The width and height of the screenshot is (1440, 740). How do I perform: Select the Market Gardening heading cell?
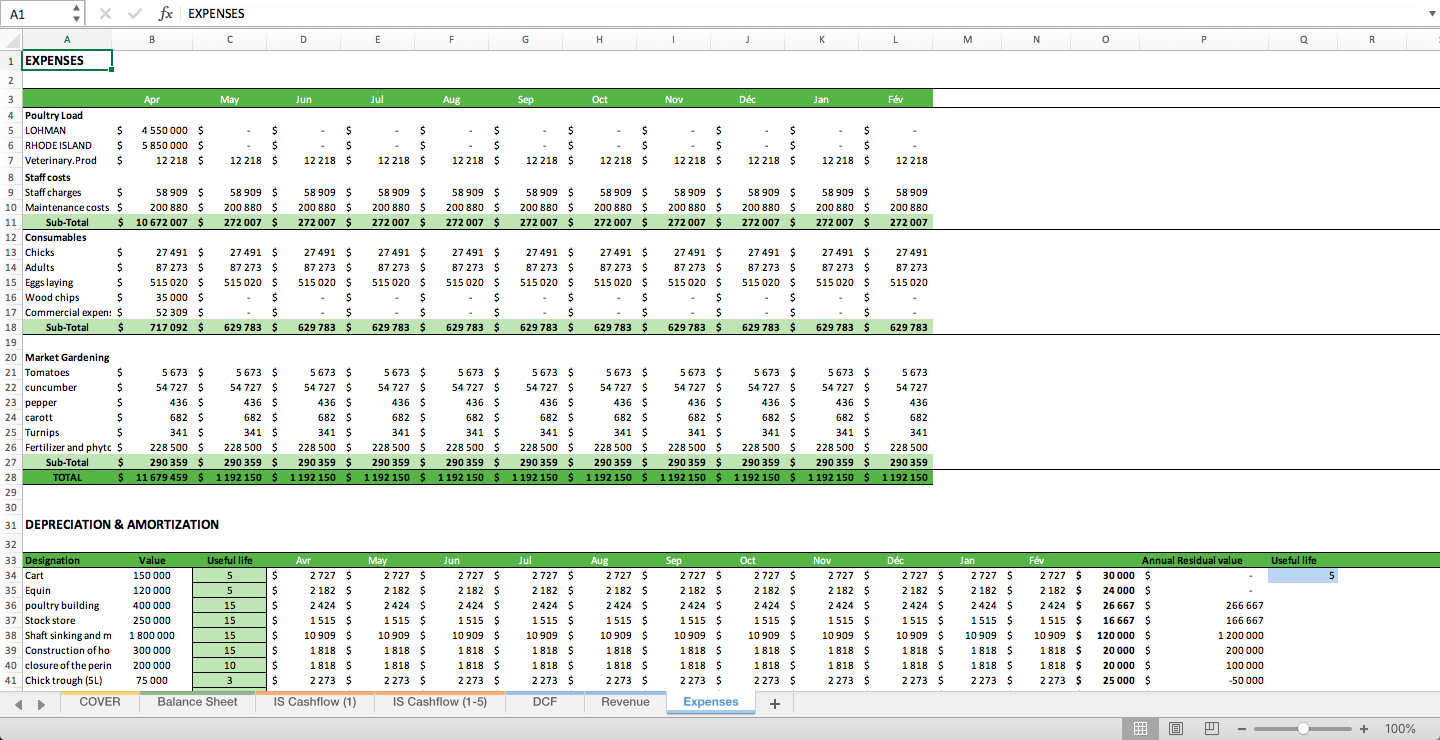click(x=67, y=357)
